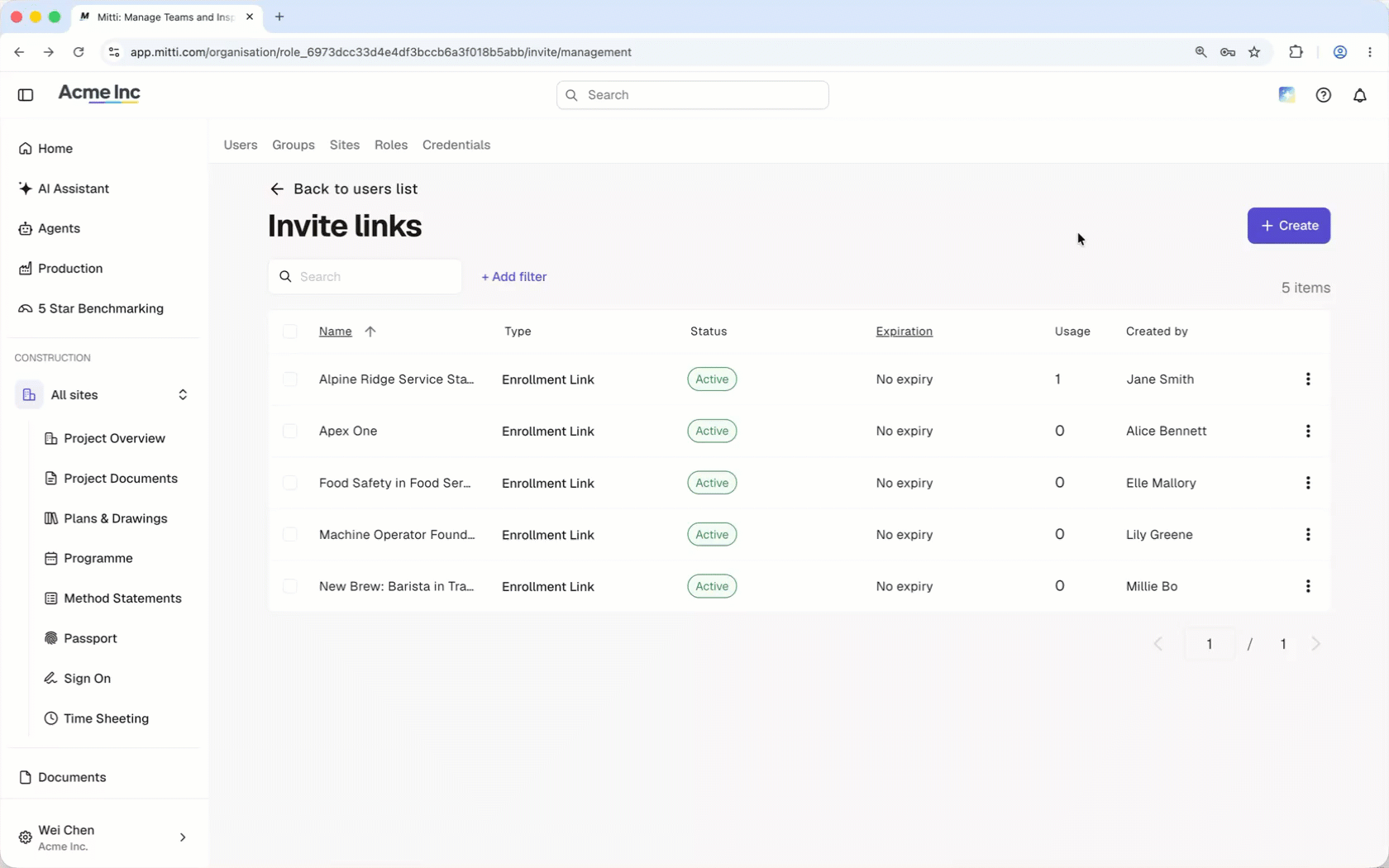Viewport: 1389px width, 868px height.
Task: Open the browser zoom magnifier icon
Action: tap(1200, 52)
